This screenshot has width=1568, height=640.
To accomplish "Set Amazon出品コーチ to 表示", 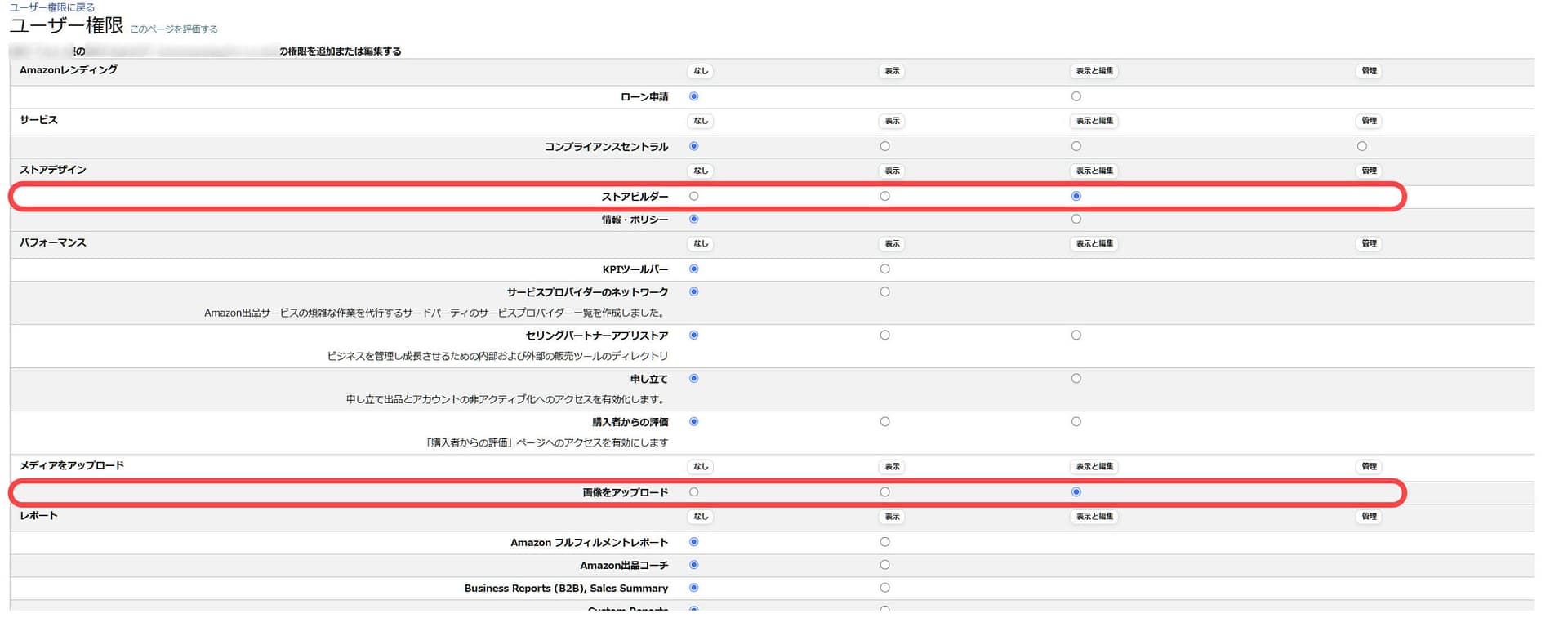I will (884, 565).
